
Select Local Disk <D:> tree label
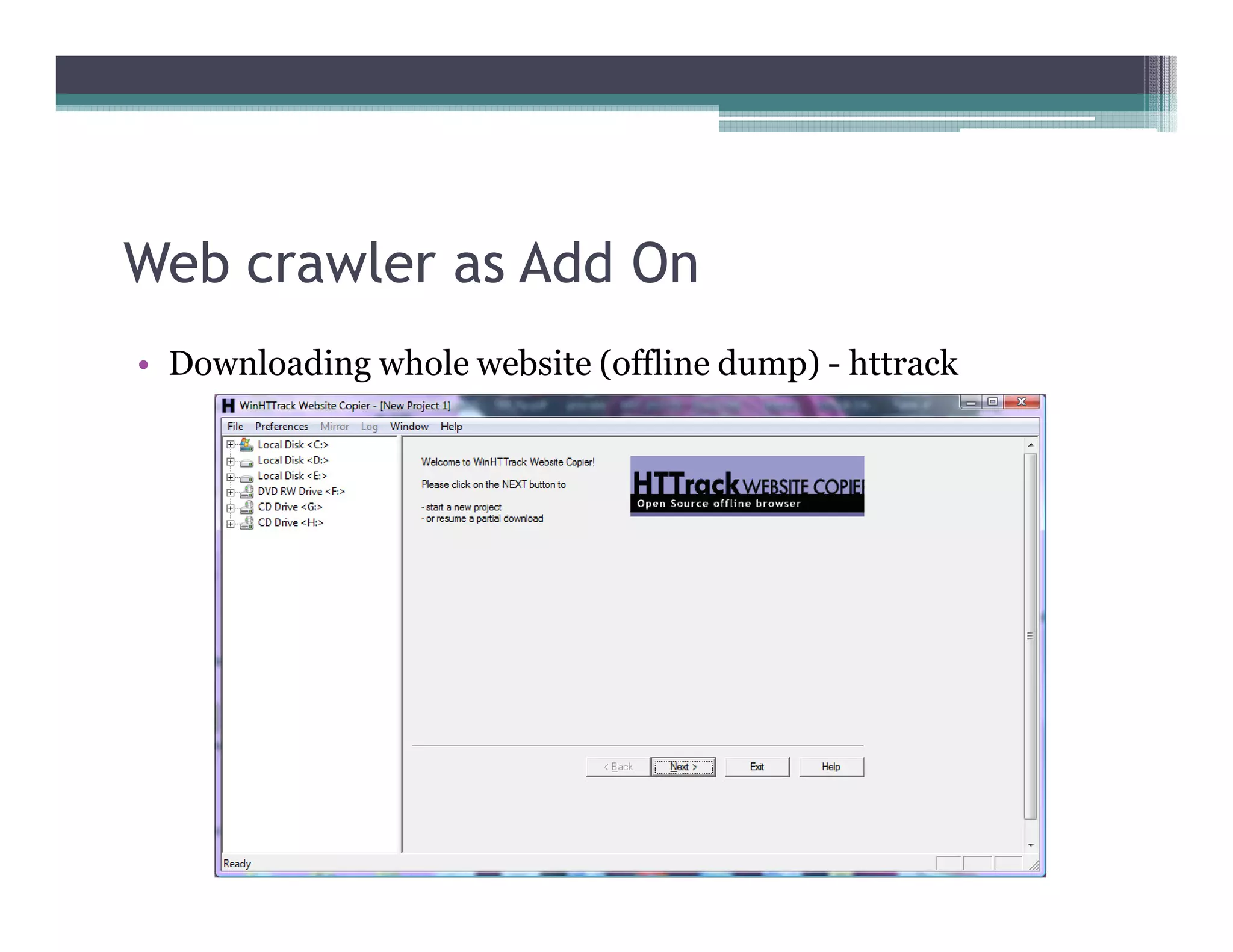point(293,460)
